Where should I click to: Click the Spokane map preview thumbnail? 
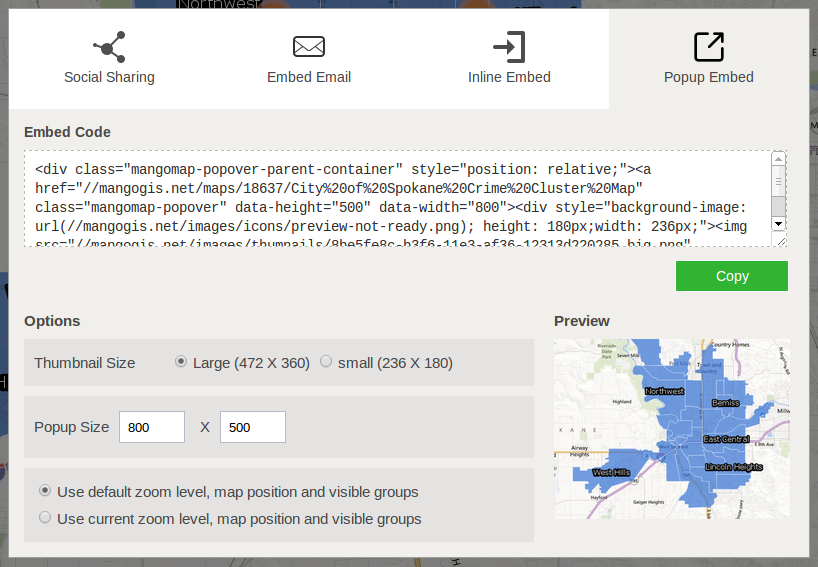click(x=672, y=429)
